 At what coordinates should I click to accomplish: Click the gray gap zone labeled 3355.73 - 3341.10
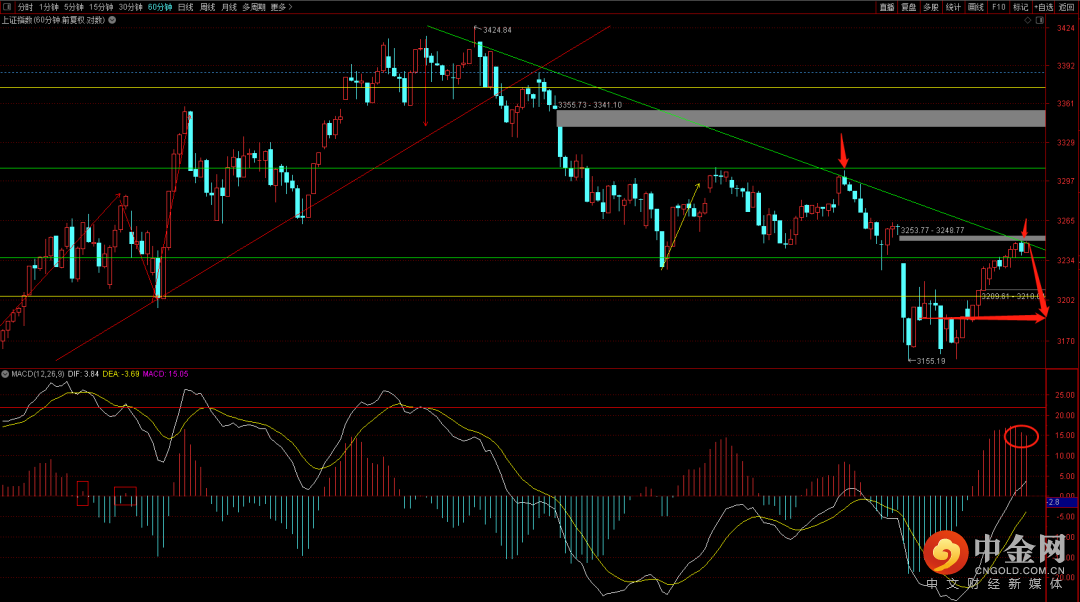point(800,118)
